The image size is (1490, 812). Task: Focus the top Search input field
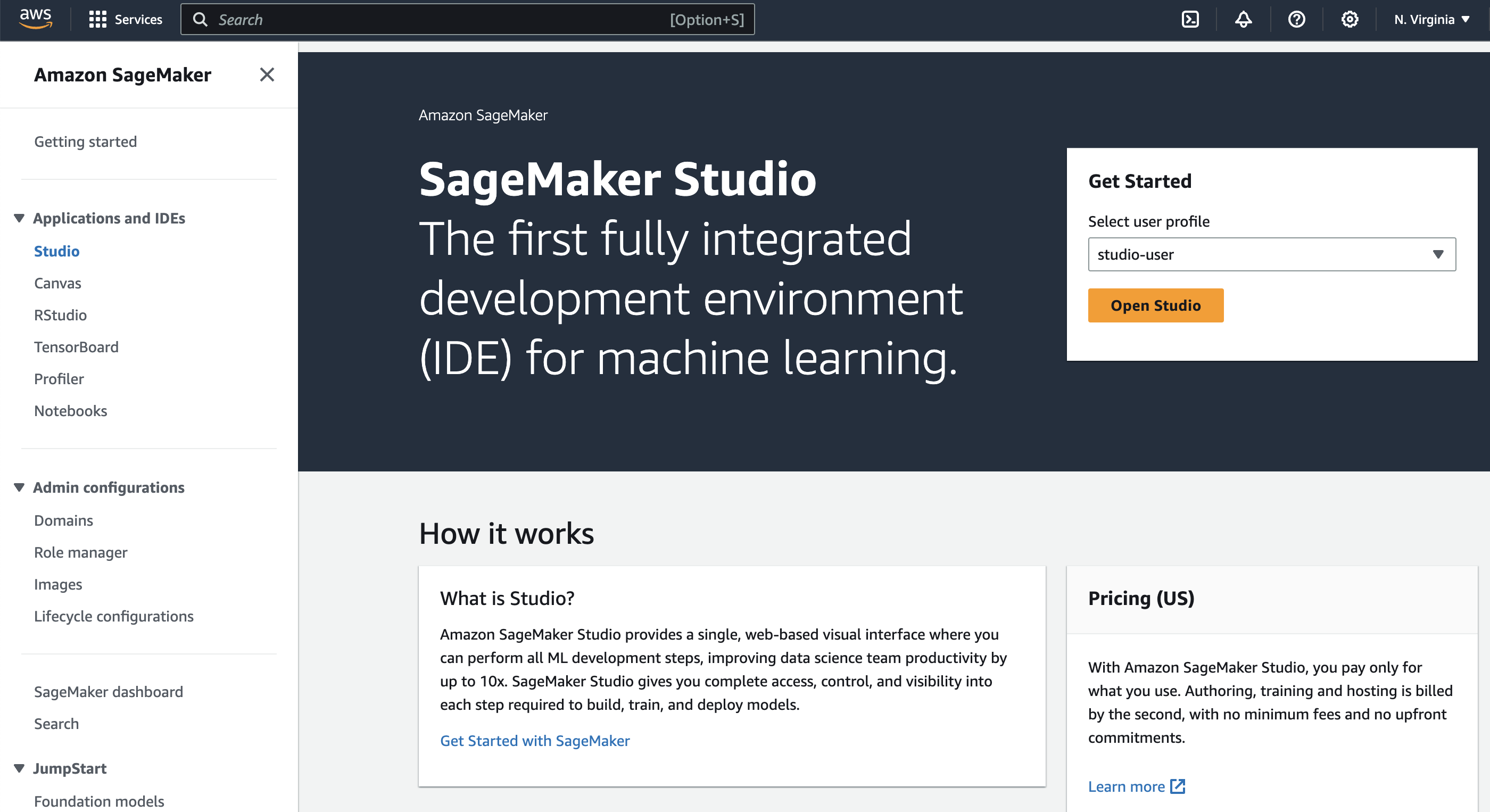[440, 19]
